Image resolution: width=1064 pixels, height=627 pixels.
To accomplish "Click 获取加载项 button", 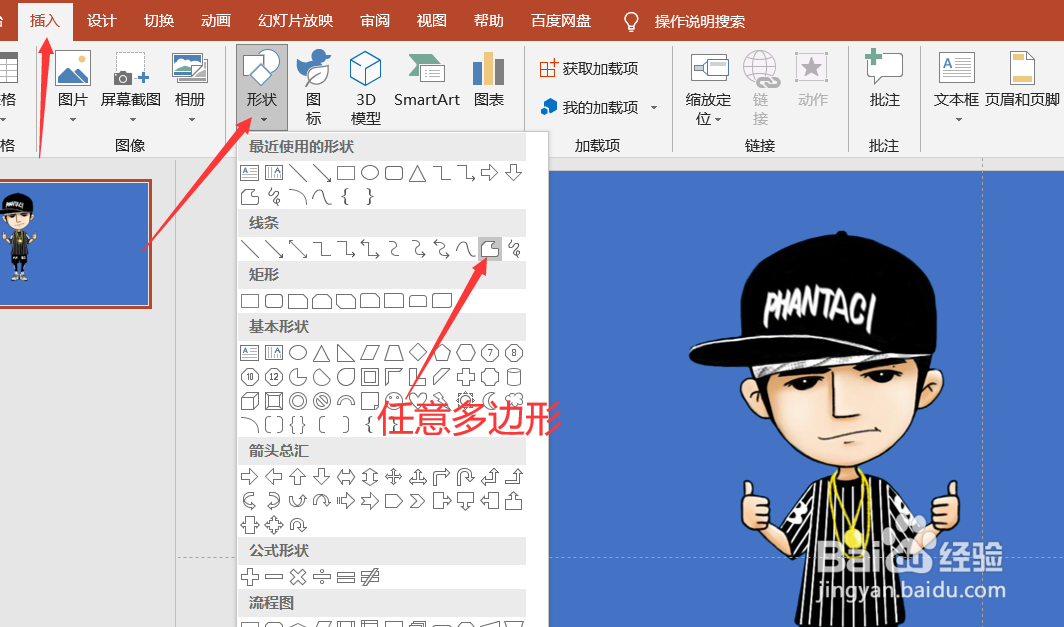I will click(589, 68).
